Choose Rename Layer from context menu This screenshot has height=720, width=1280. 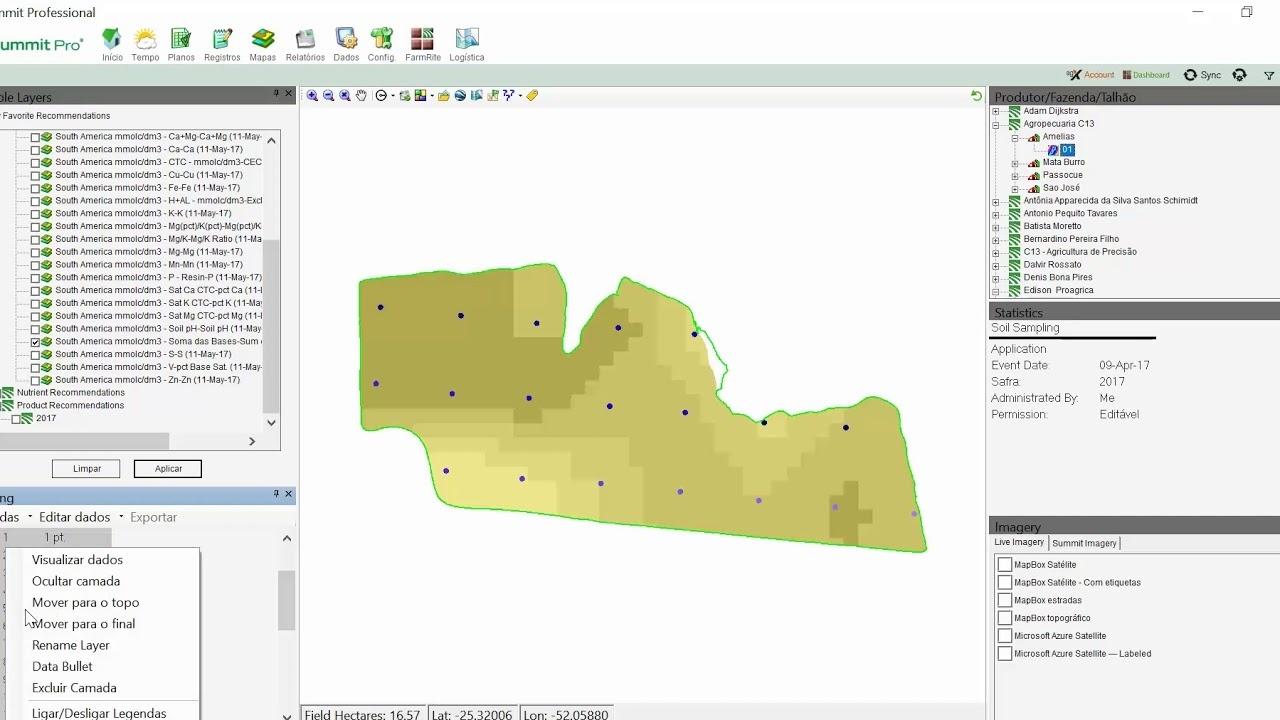pos(71,645)
